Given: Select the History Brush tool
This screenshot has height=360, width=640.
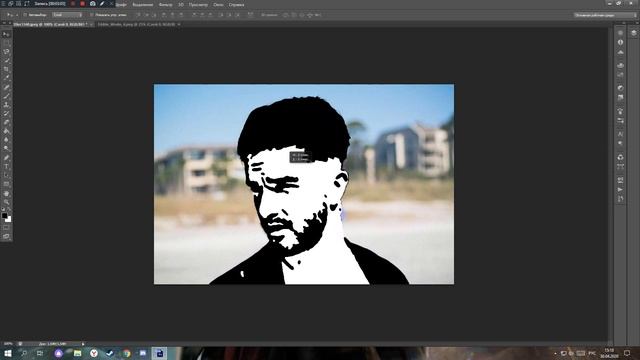Looking at the screenshot, I should 6,113.
